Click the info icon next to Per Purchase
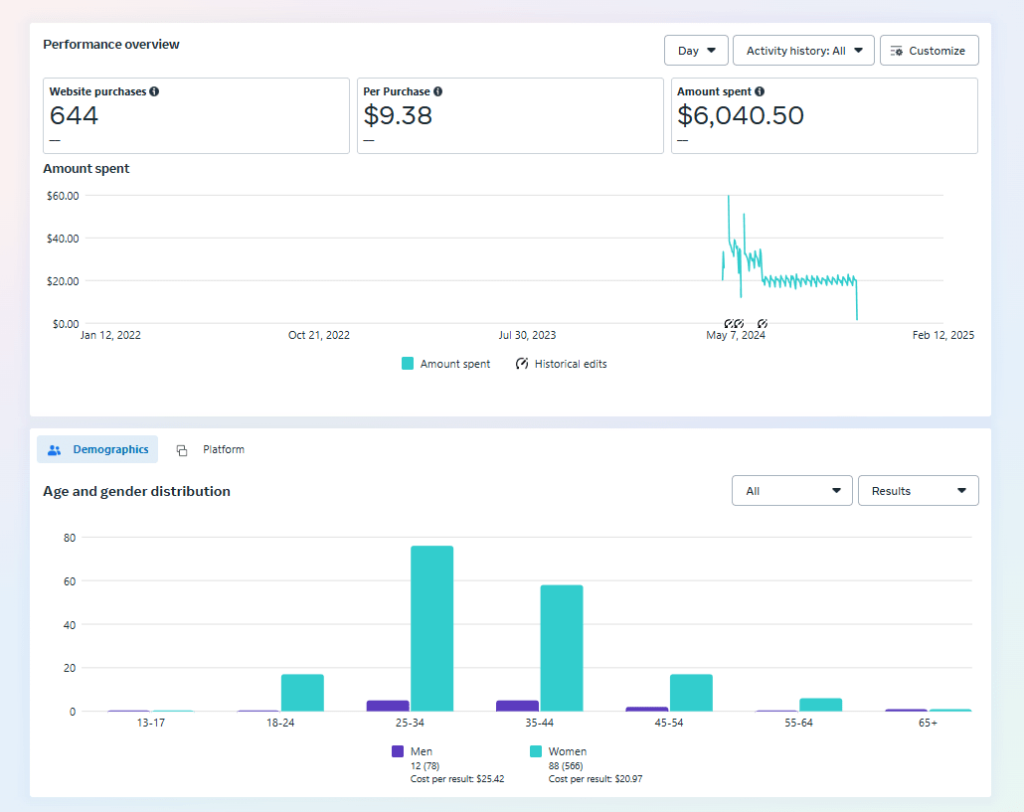 438,92
